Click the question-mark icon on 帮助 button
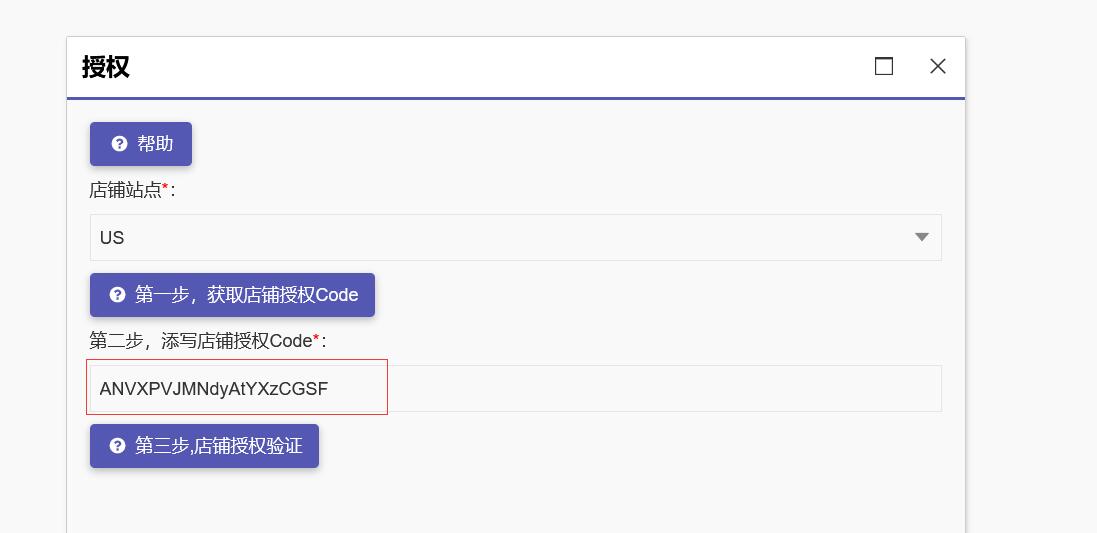This screenshot has width=1097, height=533. 120,144
